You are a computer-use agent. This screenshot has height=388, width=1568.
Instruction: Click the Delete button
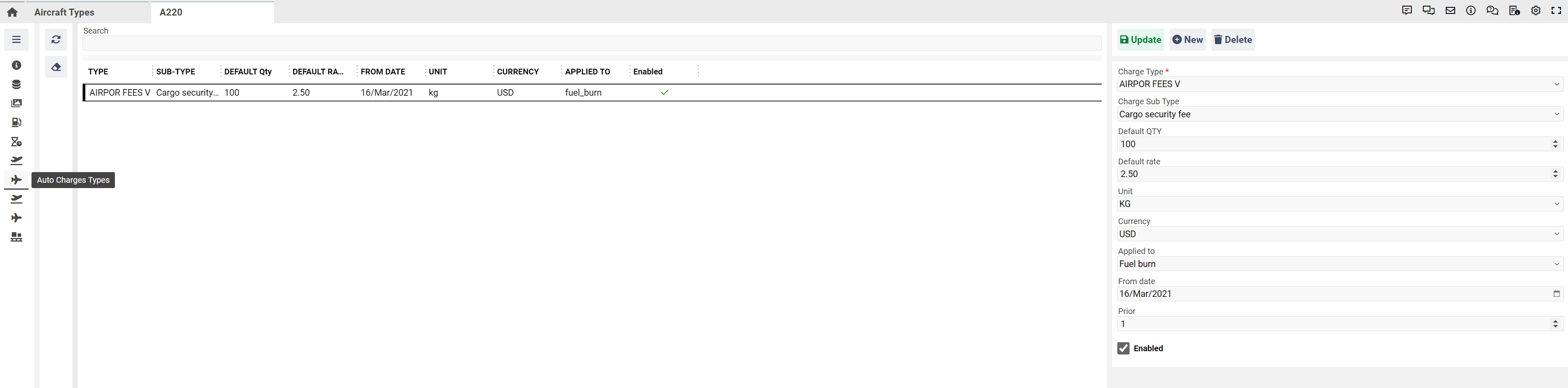coord(1233,40)
